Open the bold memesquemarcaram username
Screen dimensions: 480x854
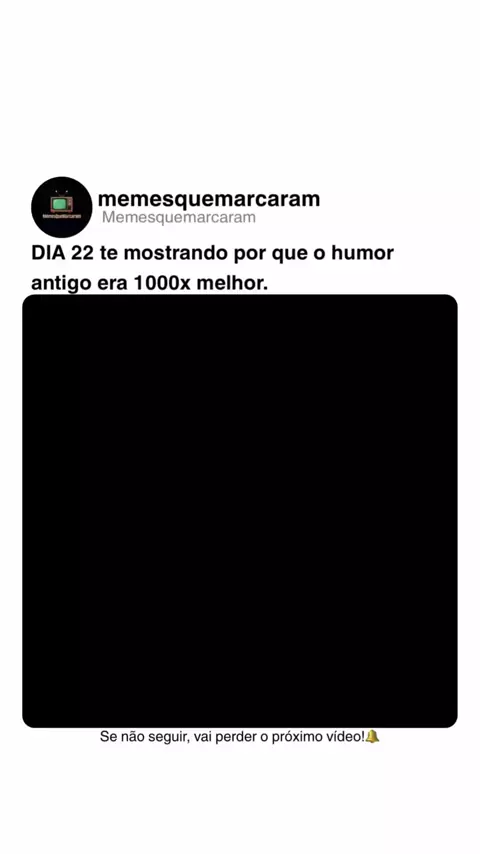[x=209, y=199]
